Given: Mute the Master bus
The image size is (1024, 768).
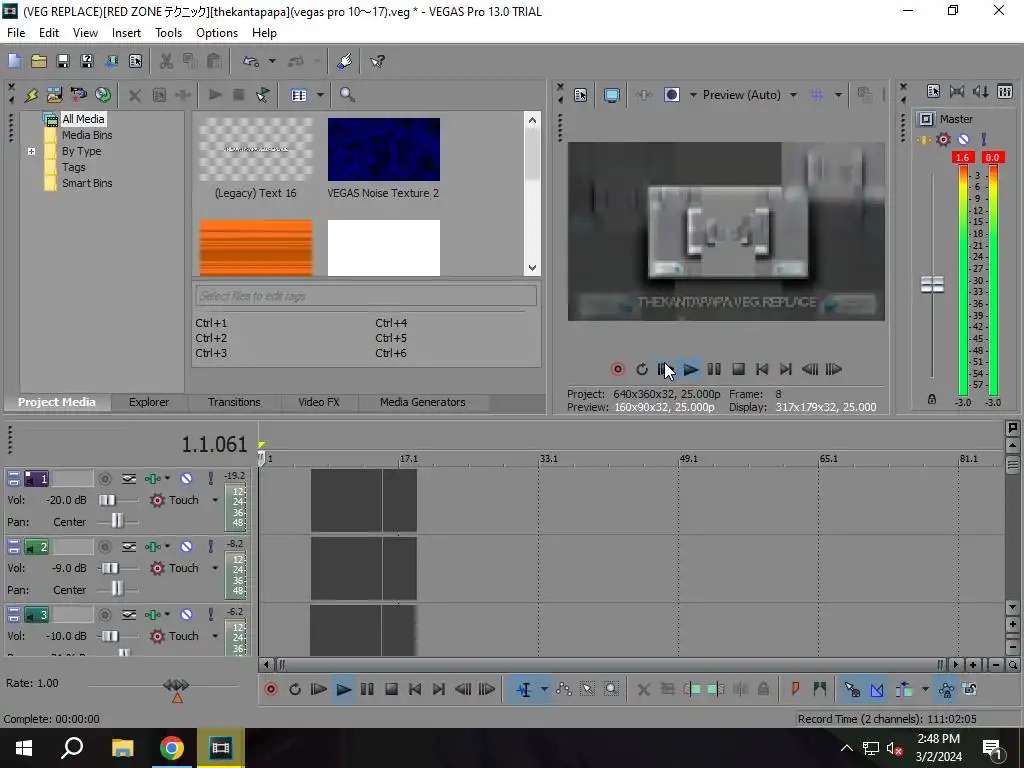Looking at the screenshot, I should click(x=963, y=139).
